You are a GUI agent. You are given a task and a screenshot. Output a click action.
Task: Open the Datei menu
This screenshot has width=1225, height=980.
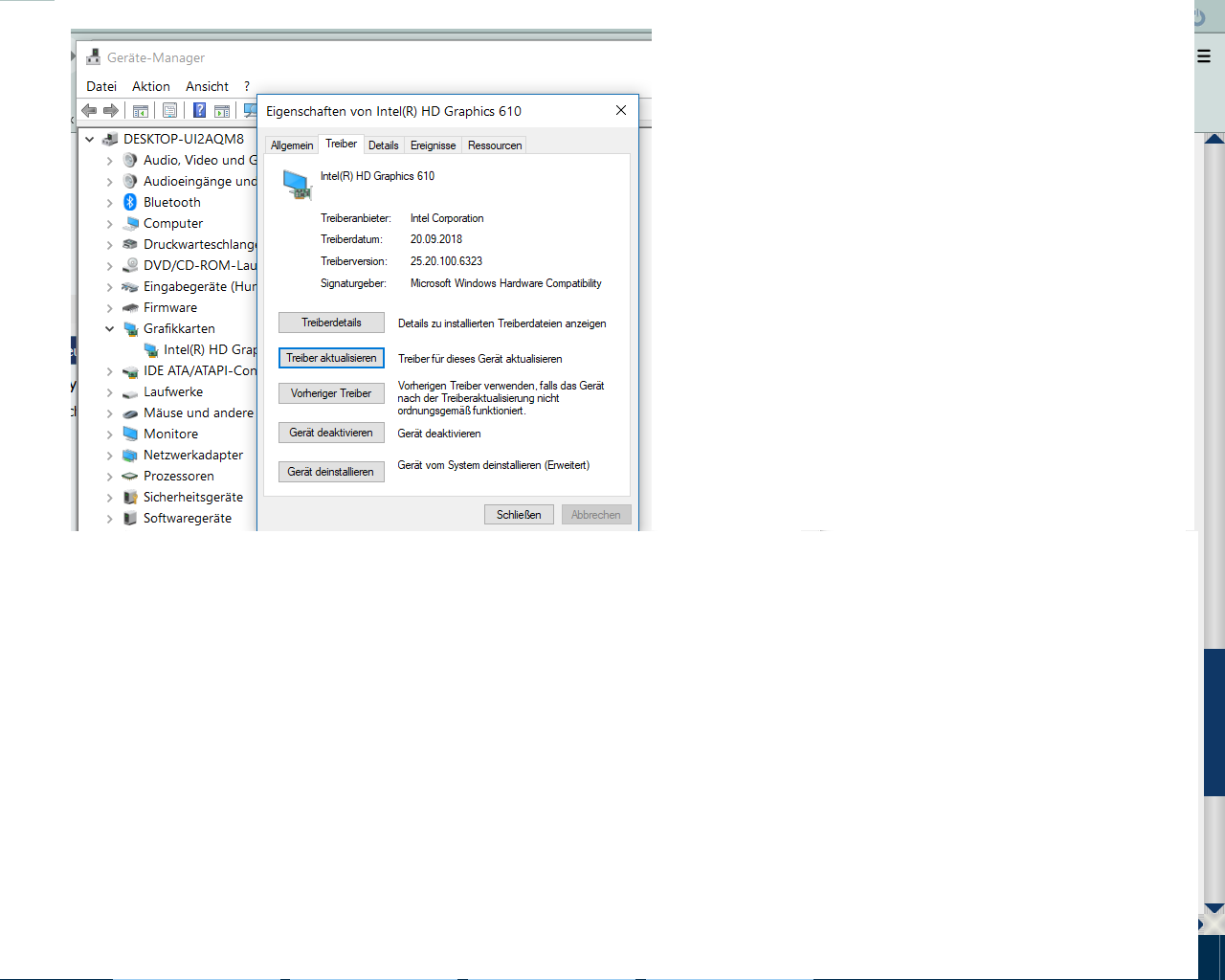[101, 86]
